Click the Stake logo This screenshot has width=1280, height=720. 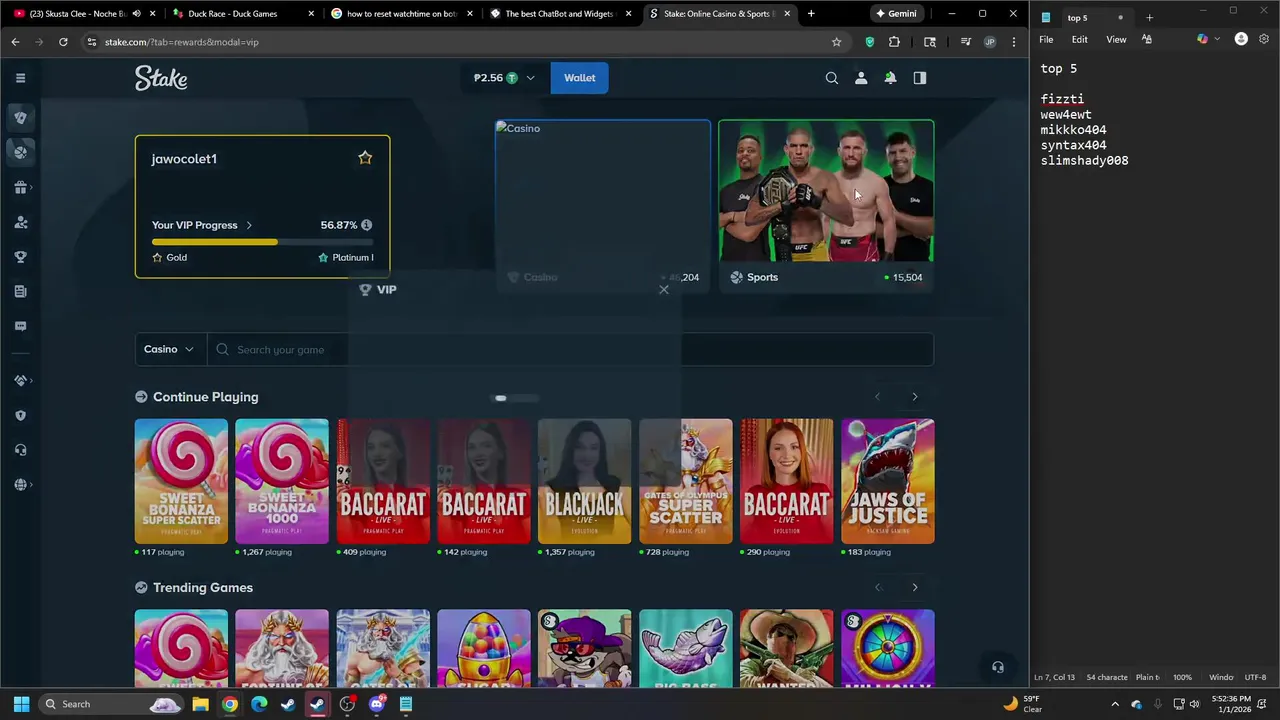point(161,78)
